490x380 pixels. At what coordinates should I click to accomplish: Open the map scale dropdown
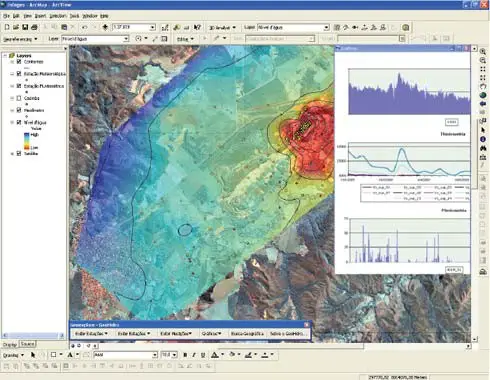(x=152, y=27)
